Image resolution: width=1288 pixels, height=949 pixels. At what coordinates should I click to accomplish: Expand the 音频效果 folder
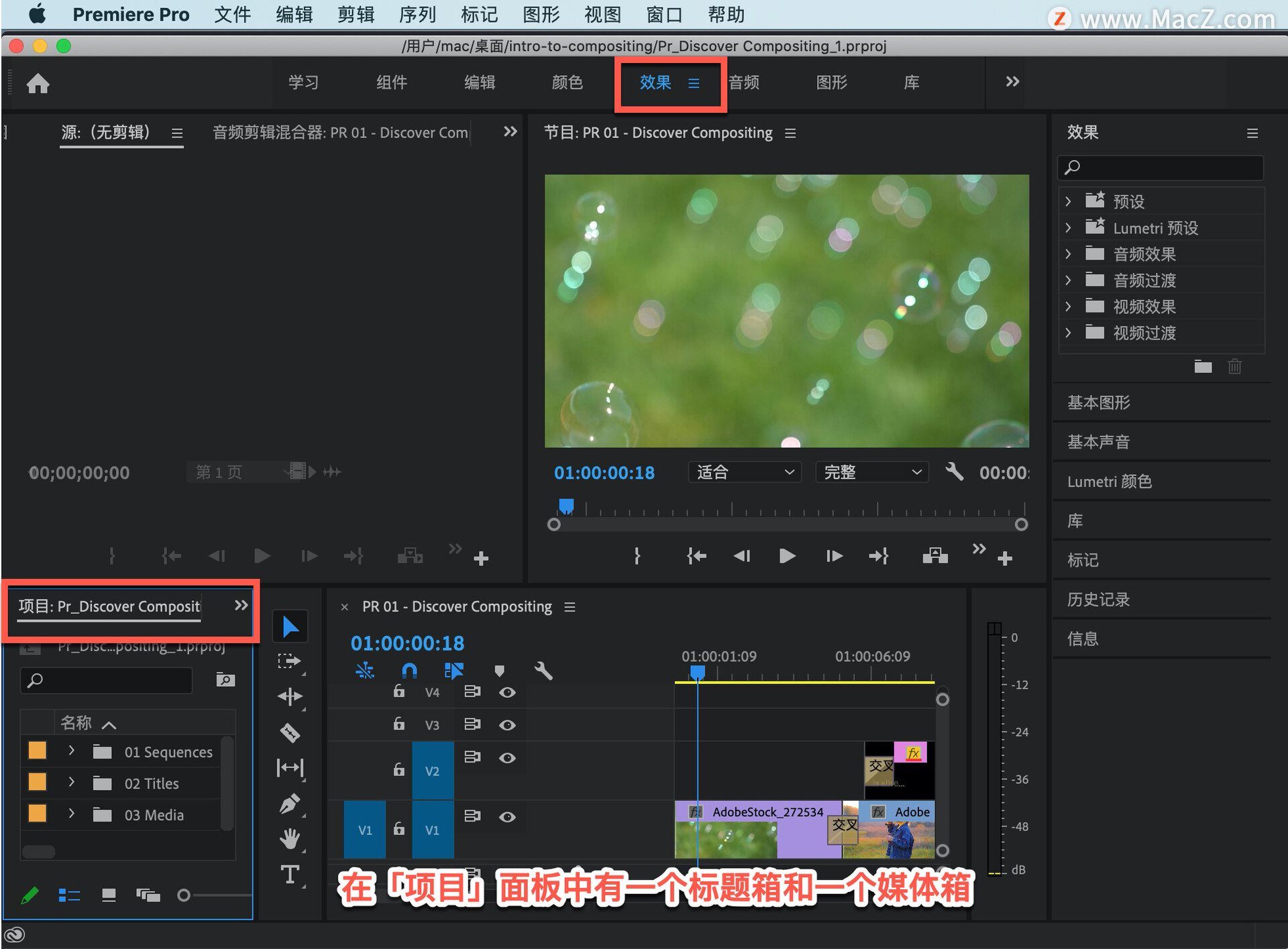(x=1068, y=254)
